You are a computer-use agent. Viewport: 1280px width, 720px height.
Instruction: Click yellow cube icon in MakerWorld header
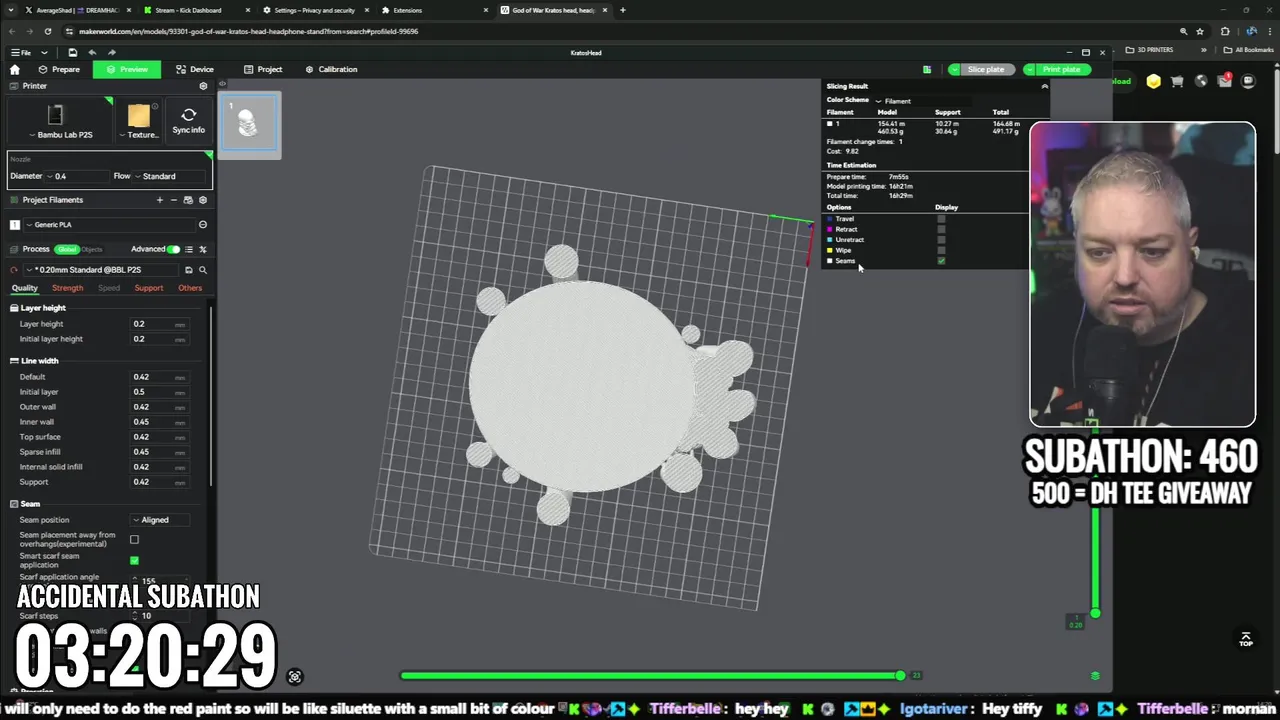pos(1154,81)
